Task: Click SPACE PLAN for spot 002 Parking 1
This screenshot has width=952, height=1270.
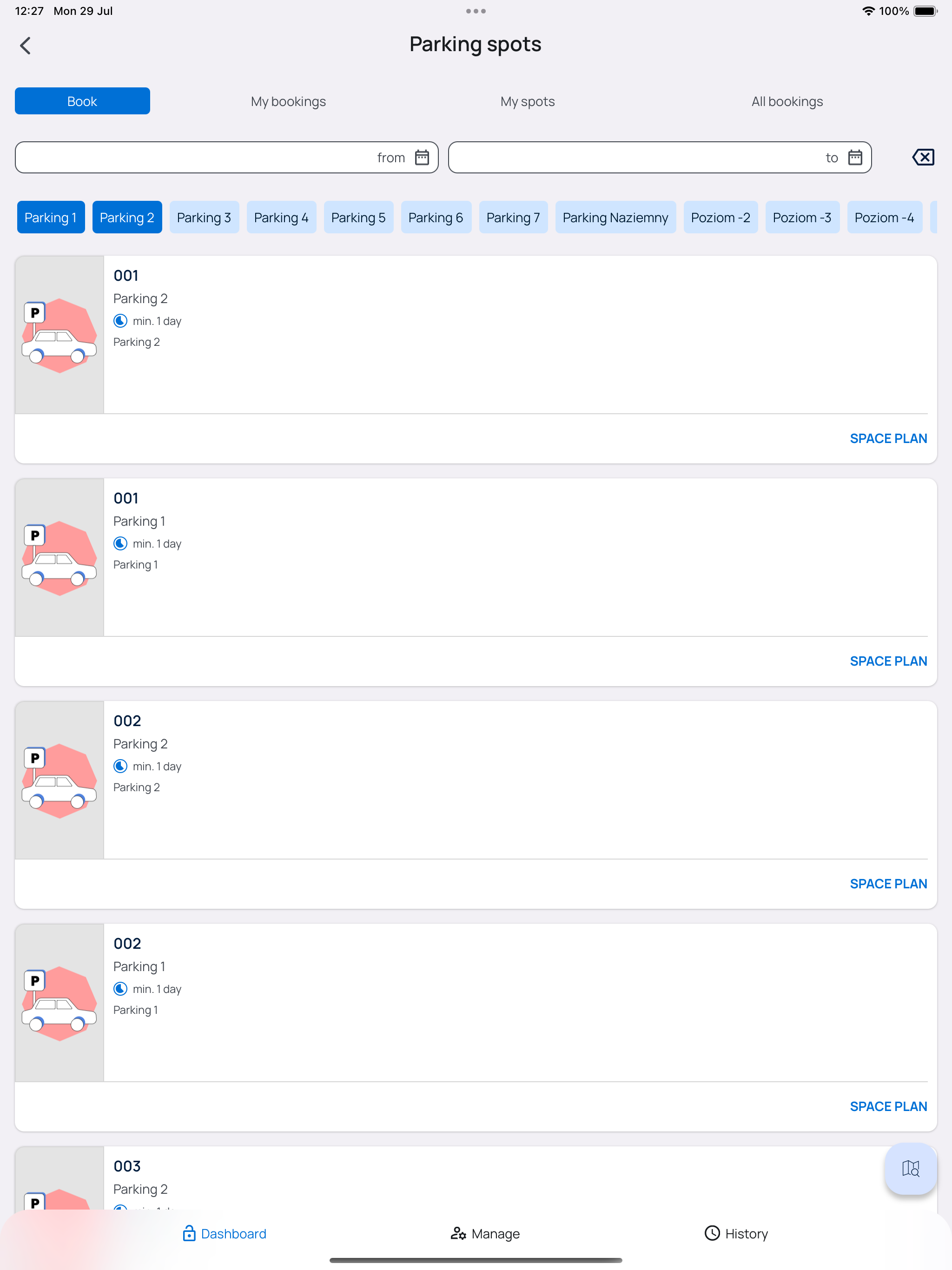Action: click(x=888, y=1106)
